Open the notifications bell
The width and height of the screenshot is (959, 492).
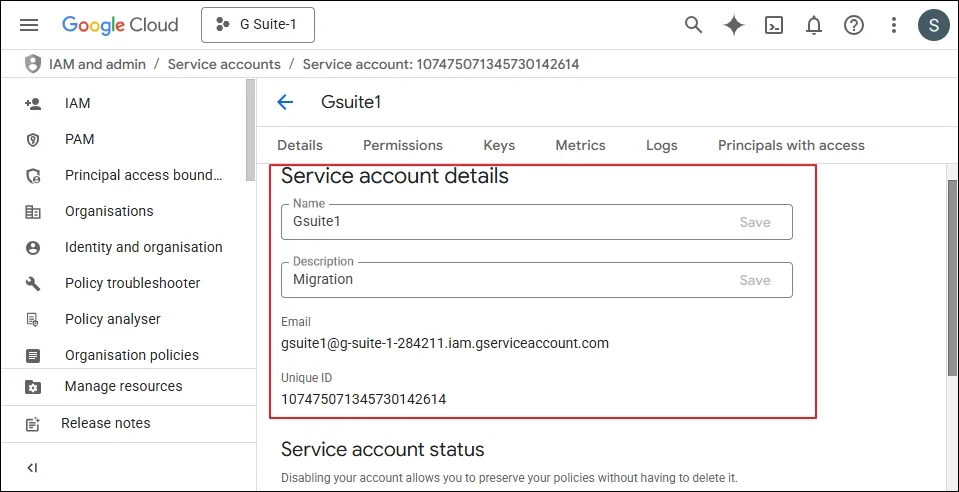pyautogui.click(x=813, y=25)
